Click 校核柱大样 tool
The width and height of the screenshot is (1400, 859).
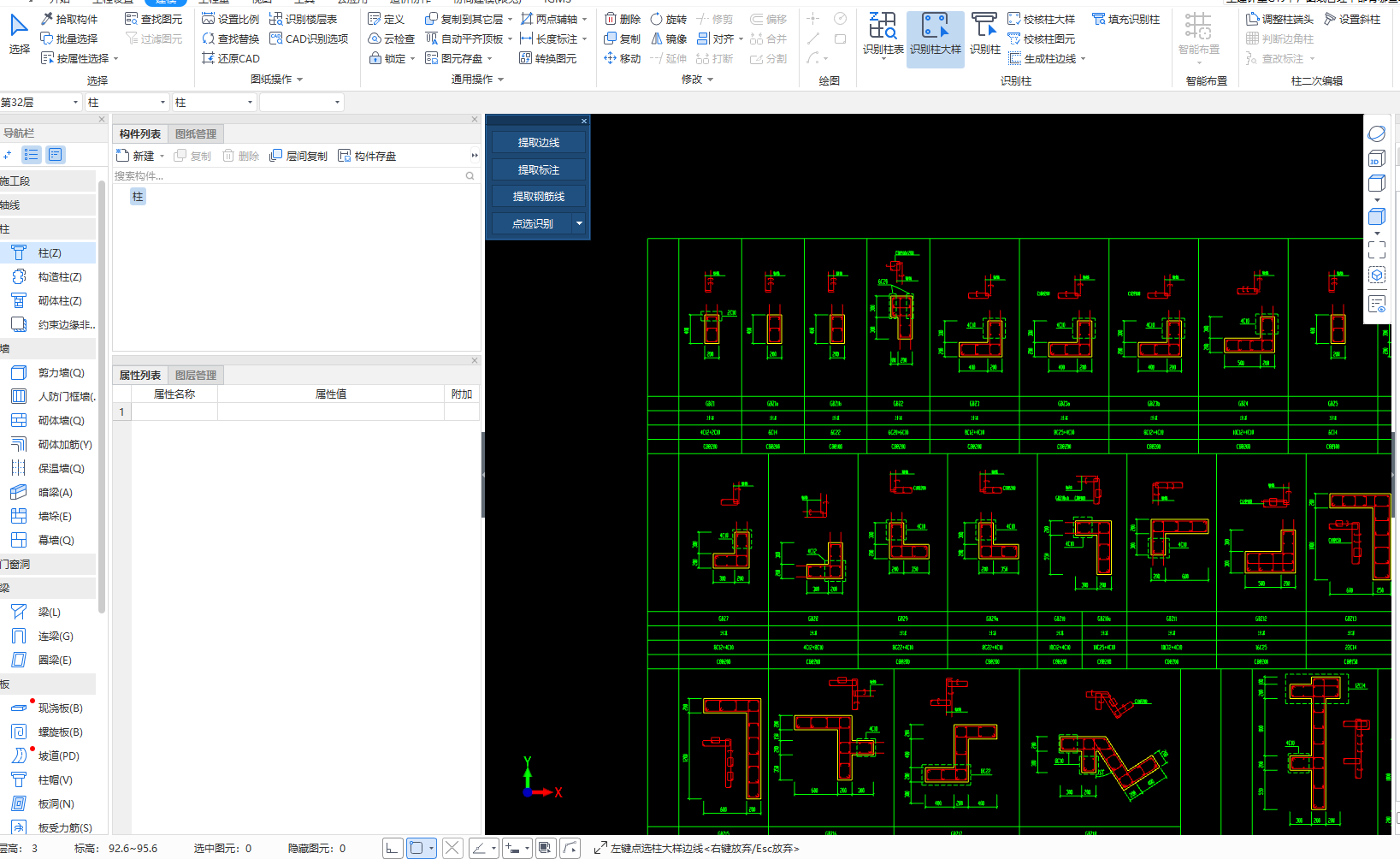point(1042,19)
